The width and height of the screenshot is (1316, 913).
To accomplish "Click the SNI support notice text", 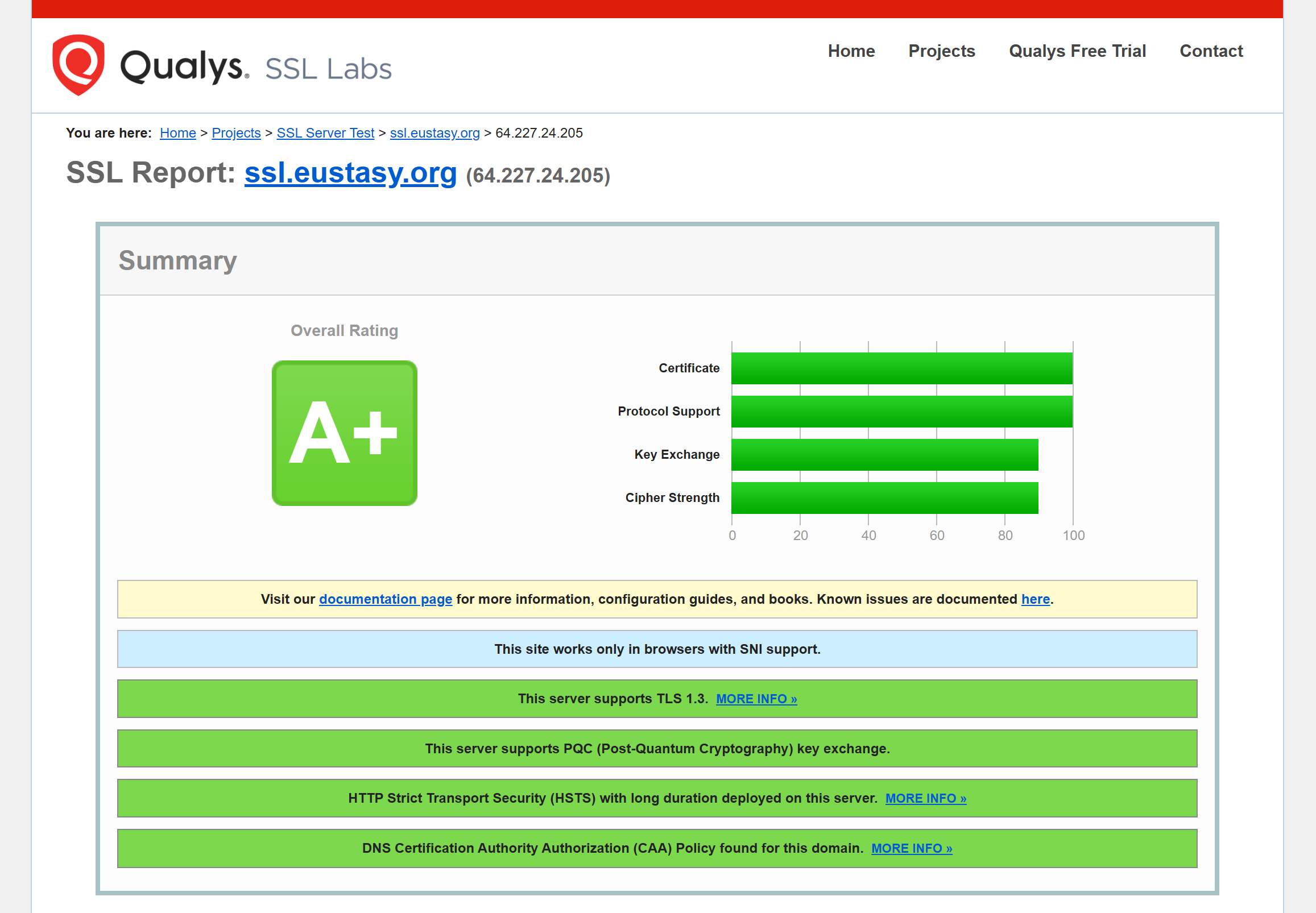I will (657, 649).
